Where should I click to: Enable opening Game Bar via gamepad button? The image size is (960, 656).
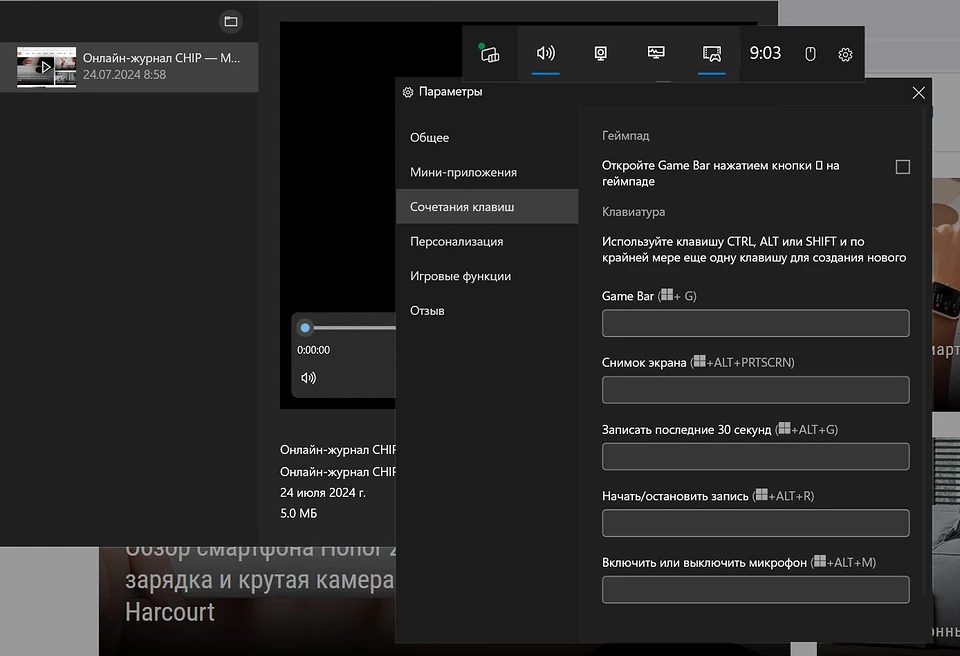coord(903,167)
